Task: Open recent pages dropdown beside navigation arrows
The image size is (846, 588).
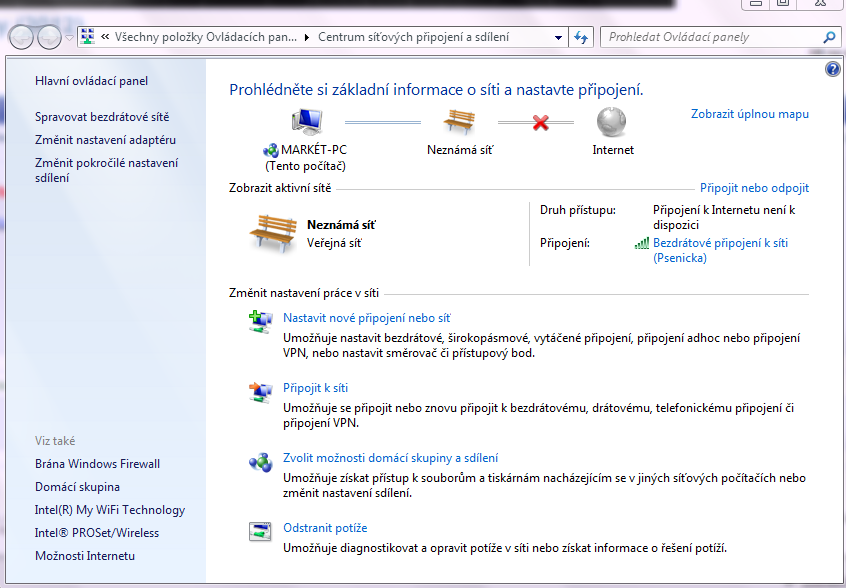Action: [69, 38]
